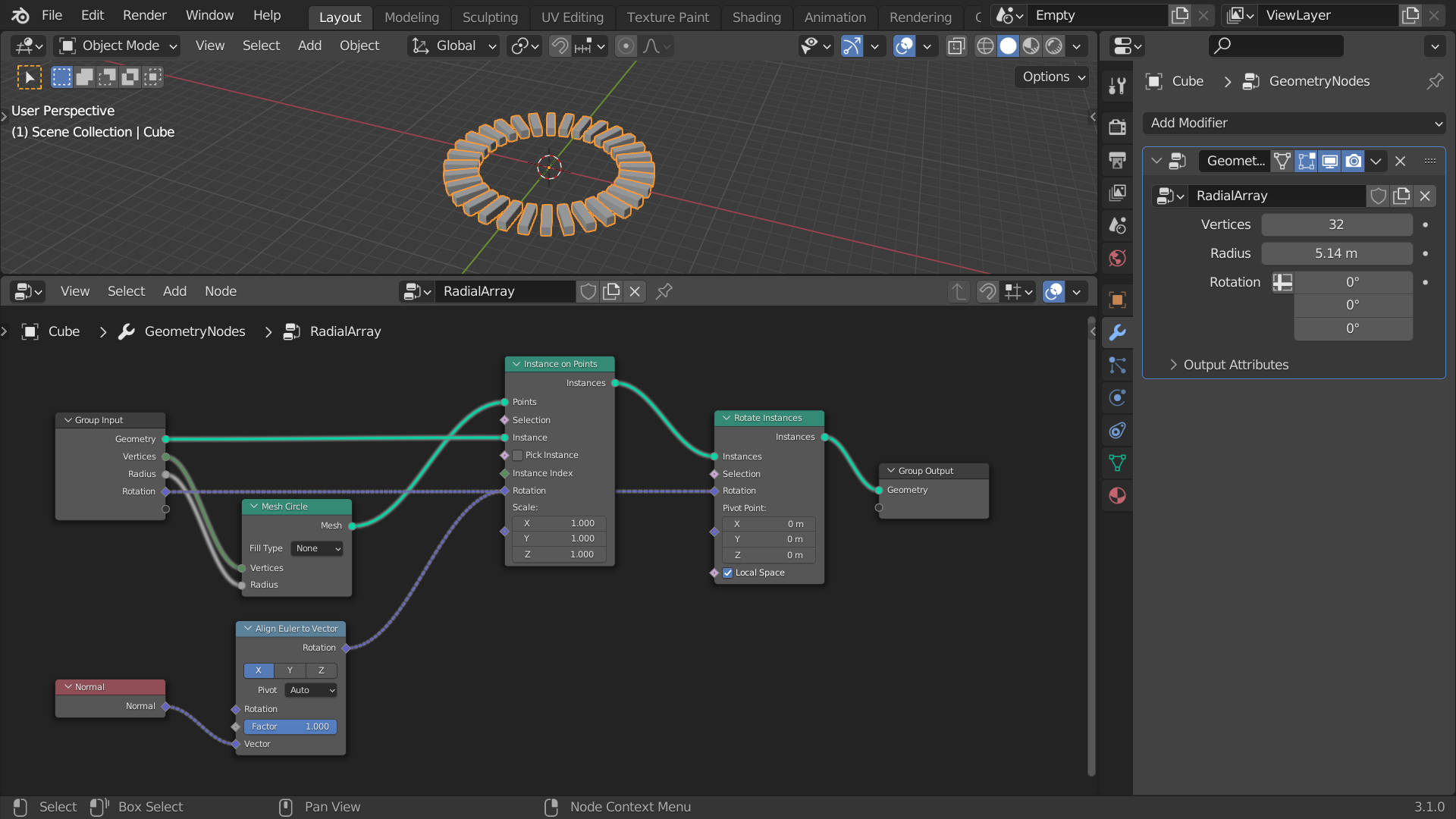Open the Particle properties tab
The height and width of the screenshot is (819, 1456).
point(1117,365)
